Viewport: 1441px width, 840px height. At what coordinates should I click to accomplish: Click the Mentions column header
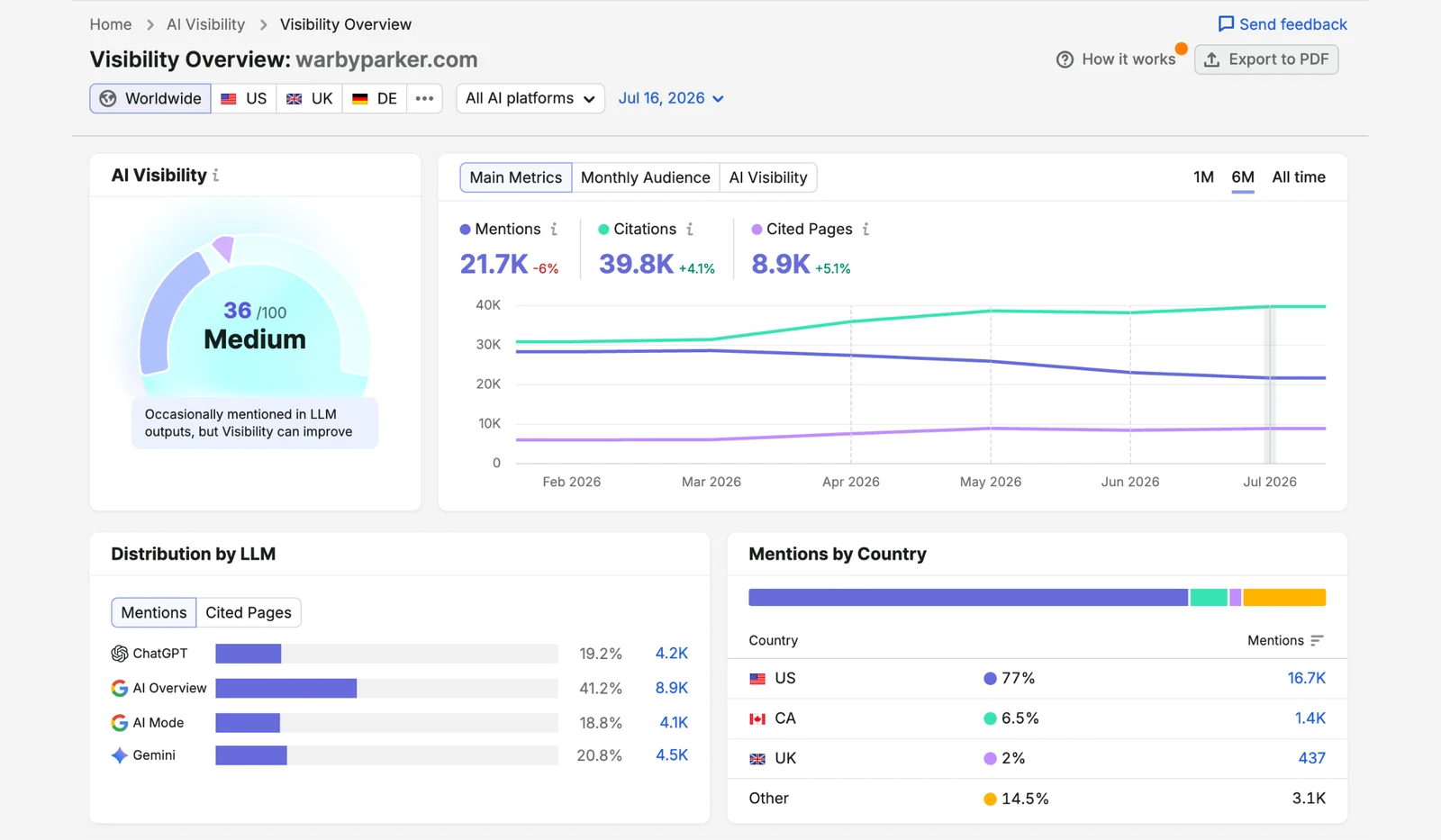tap(1285, 641)
